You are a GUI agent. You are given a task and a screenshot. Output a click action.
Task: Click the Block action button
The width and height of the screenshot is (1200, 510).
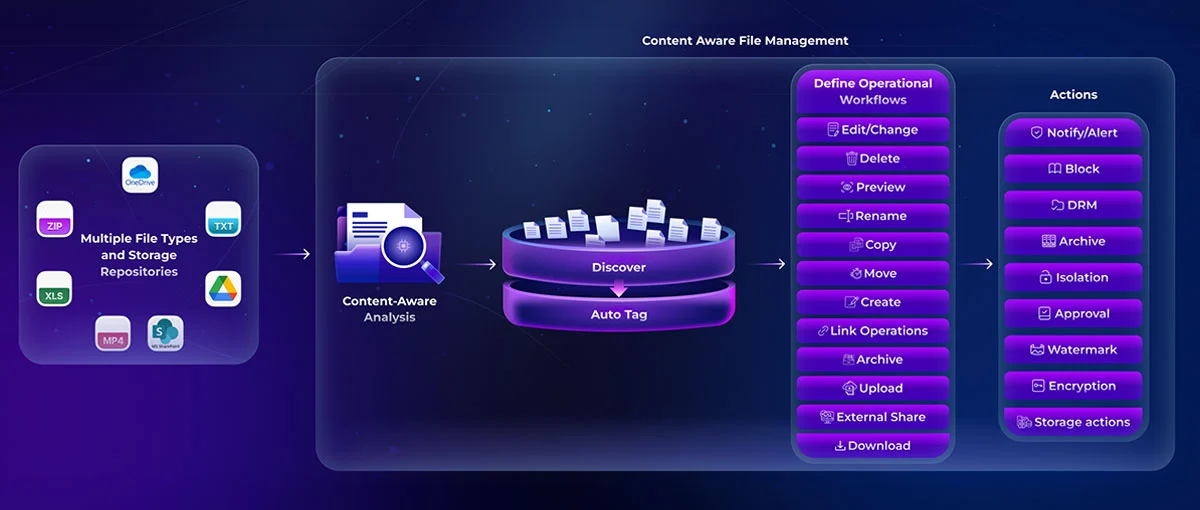coord(1073,169)
